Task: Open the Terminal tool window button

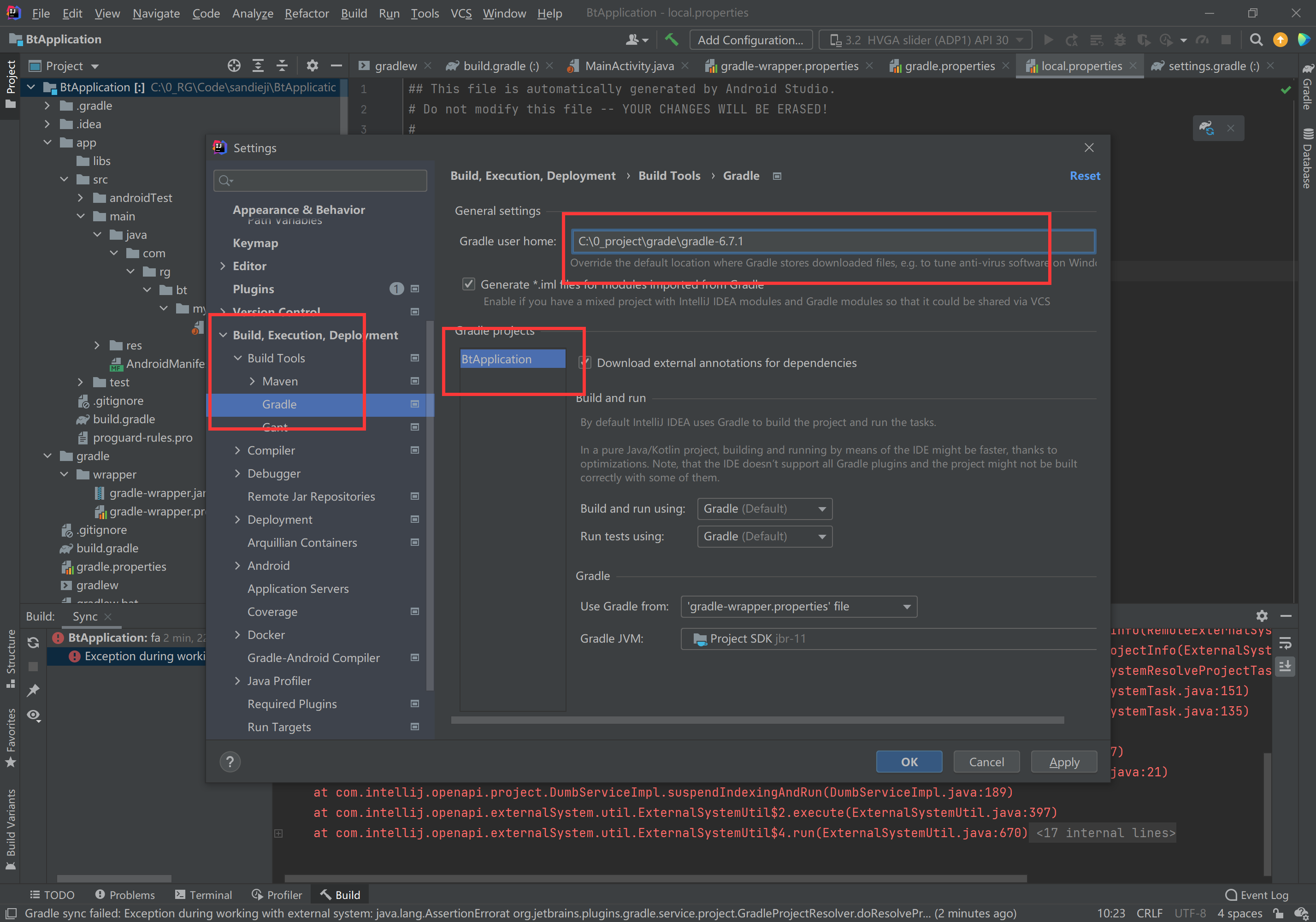Action: [x=203, y=894]
